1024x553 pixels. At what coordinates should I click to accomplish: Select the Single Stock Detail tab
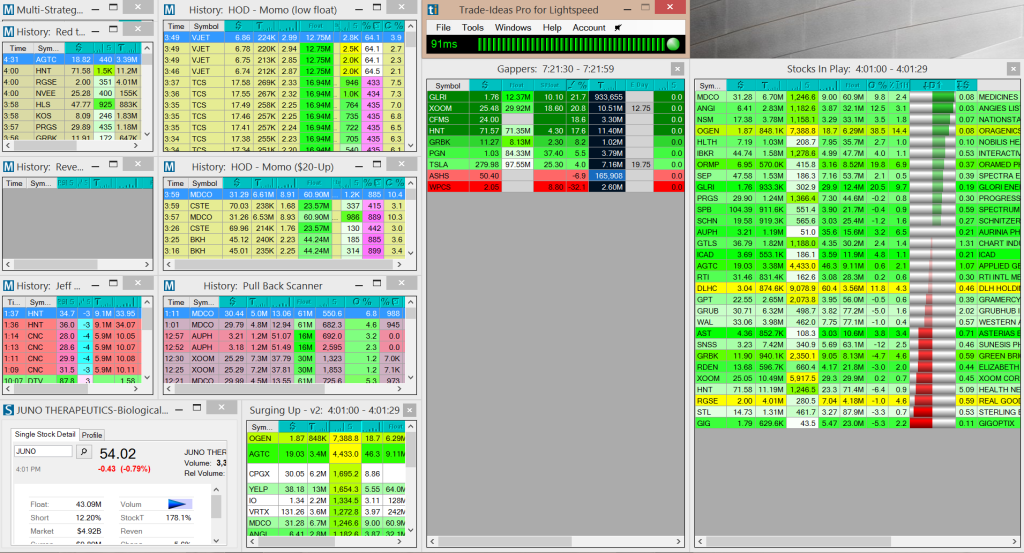(x=45, y=434)
